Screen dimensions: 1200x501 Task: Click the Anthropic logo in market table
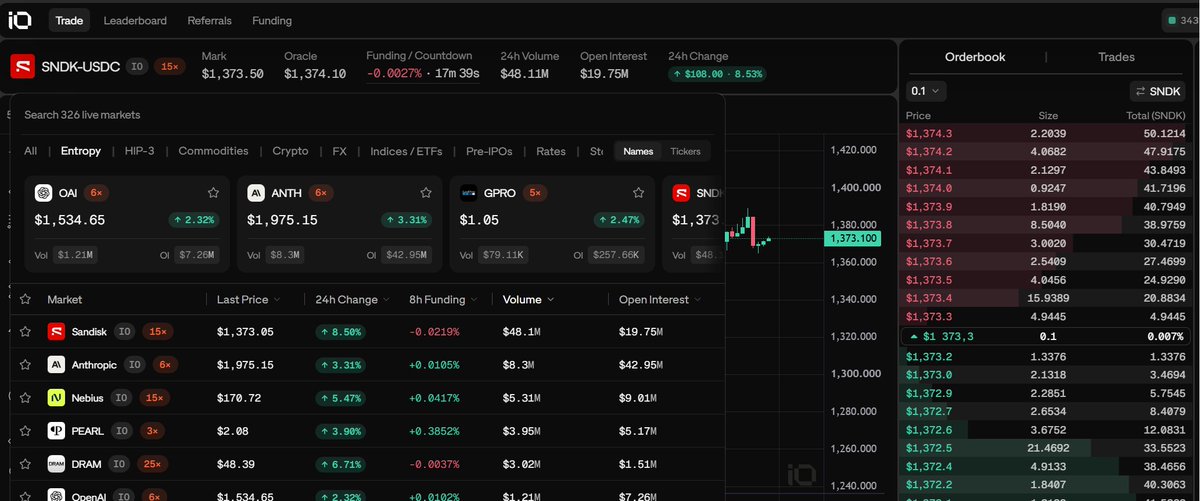coord(56,364)
